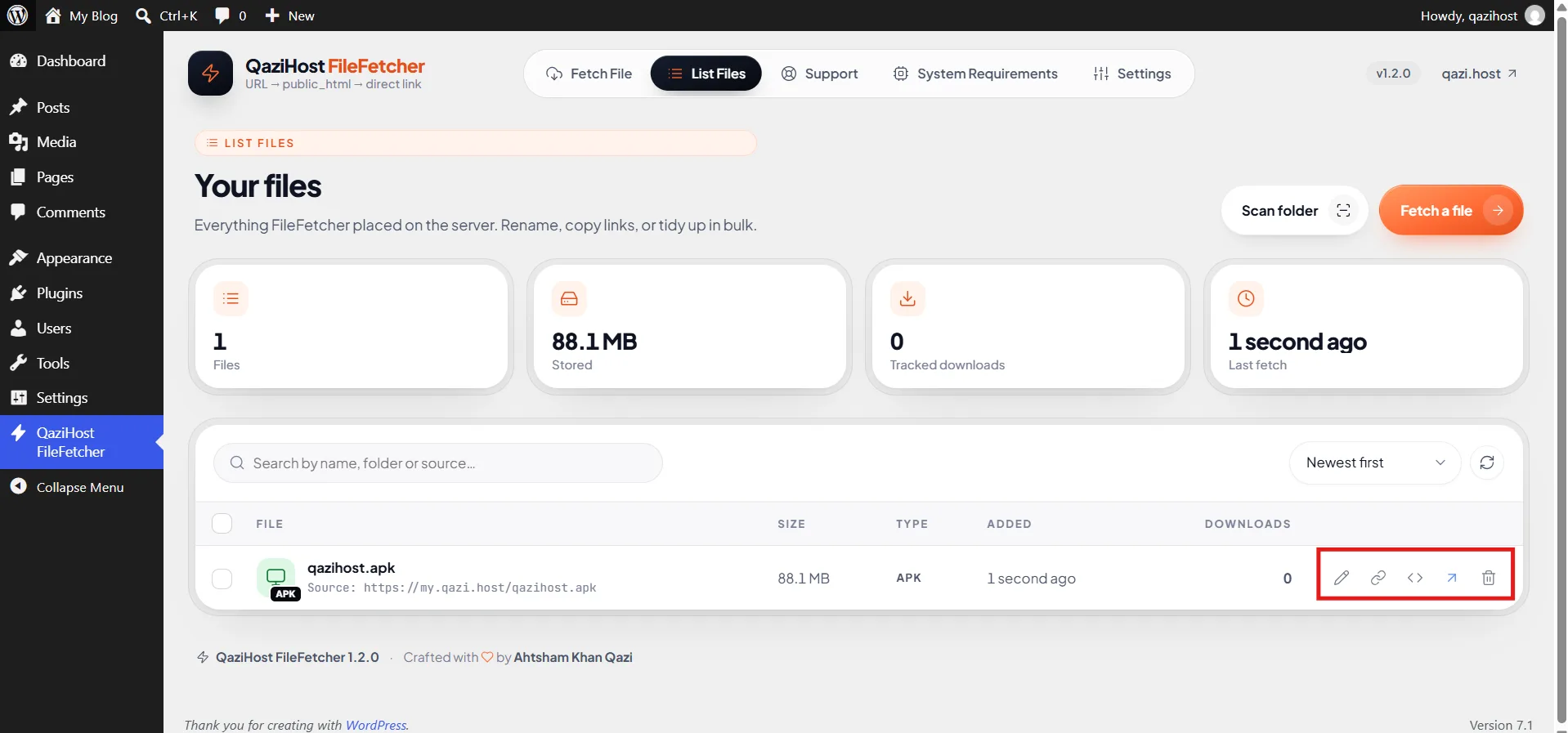Screen dimensions: 1568x733
Task: Tick the checkbox for qazihost.apk
Action: click(x=222, y=579)
